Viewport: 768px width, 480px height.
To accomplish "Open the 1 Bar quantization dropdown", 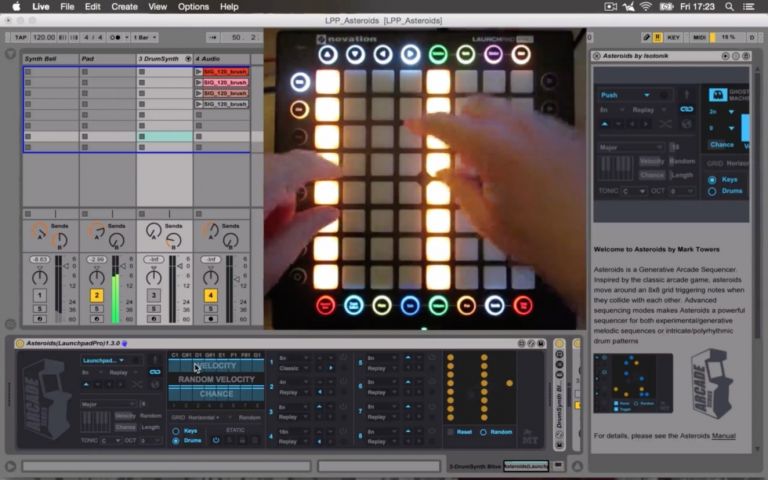I will coord(145,37).
